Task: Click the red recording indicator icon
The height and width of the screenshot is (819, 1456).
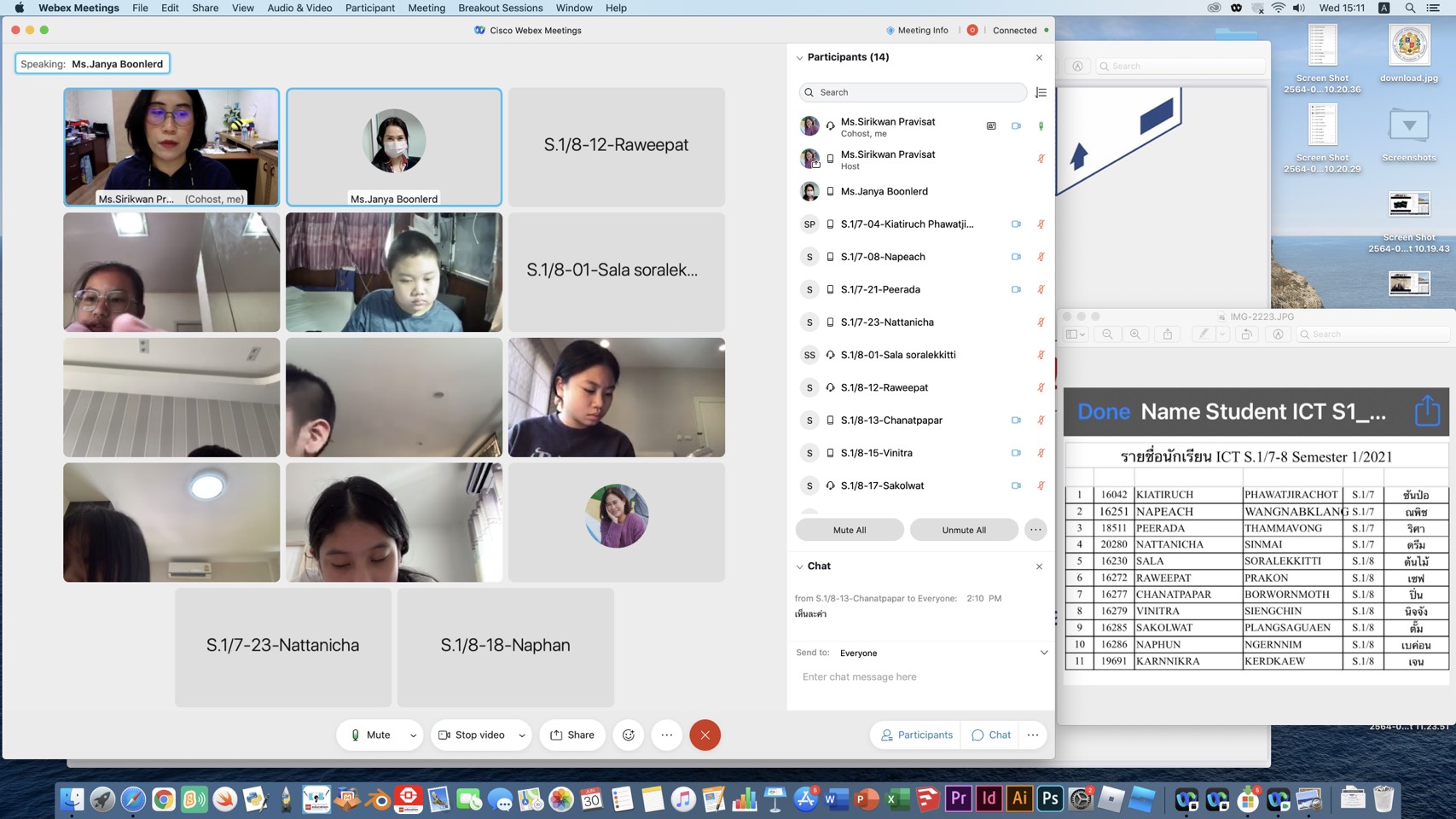Action: point(972,30)
